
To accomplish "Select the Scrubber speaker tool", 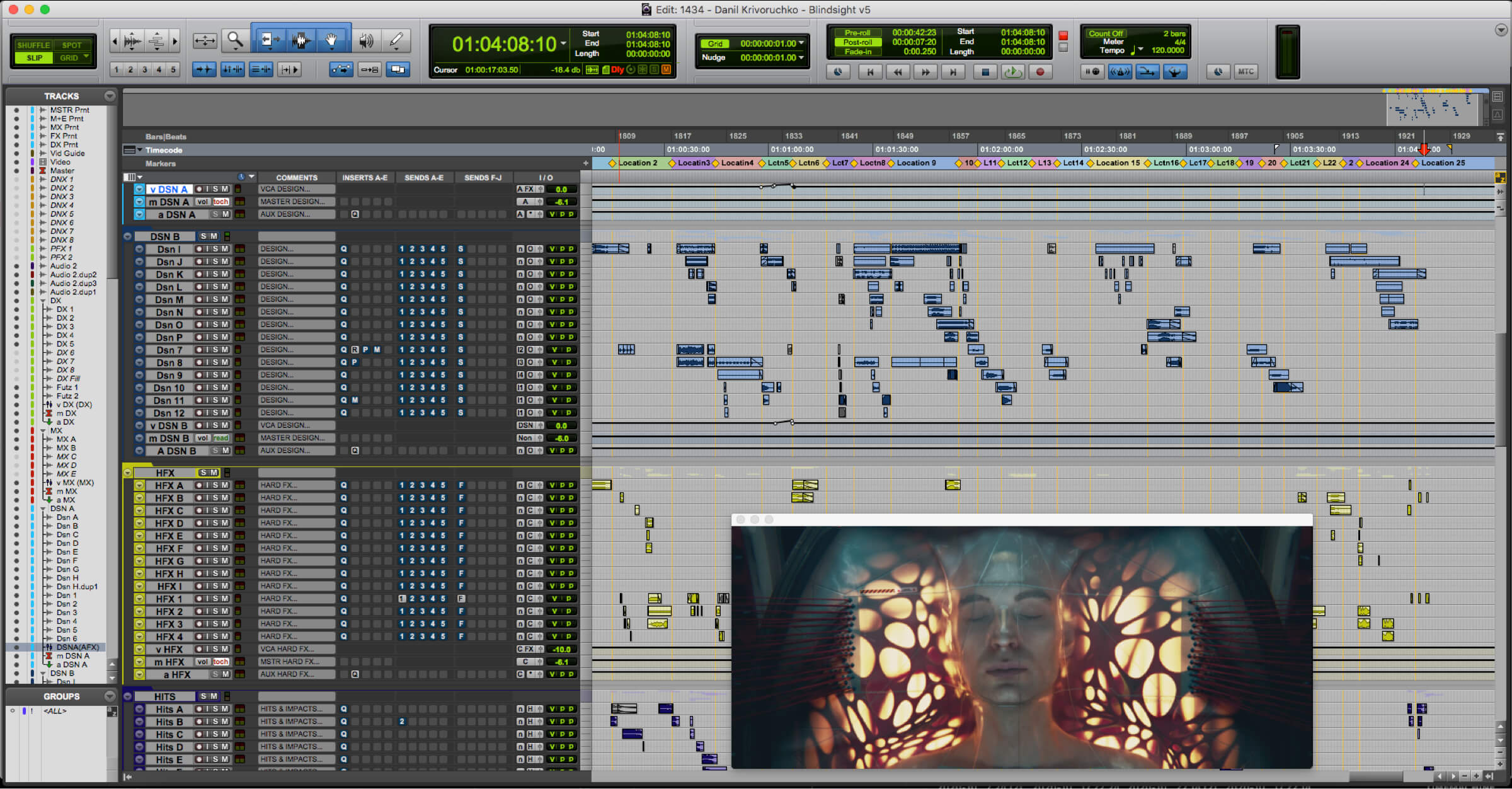I will (x=366, y=42).
